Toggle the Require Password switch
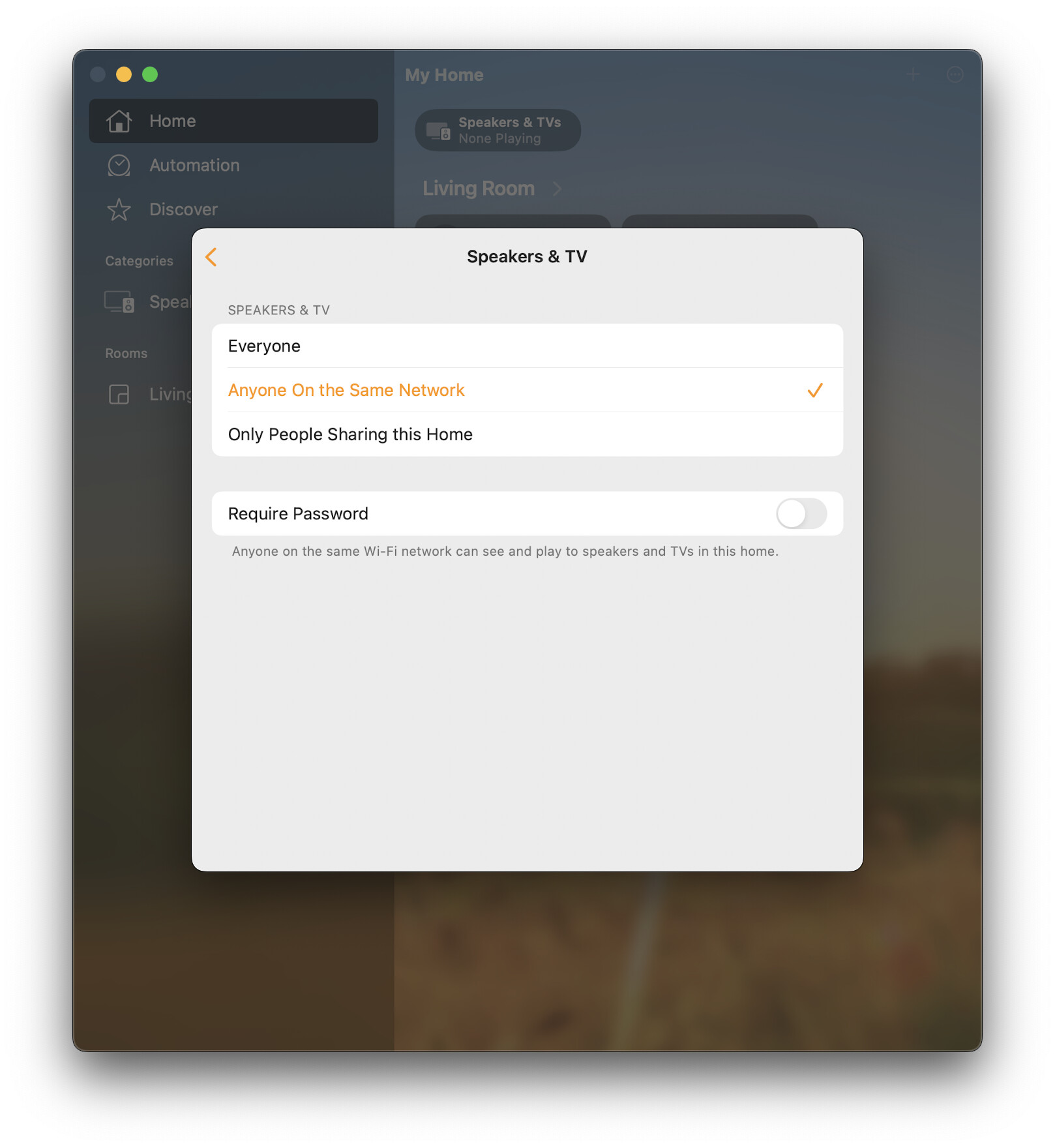Image resolution: width=1055 pixels, height=1148 pixels. pos(801,514)
